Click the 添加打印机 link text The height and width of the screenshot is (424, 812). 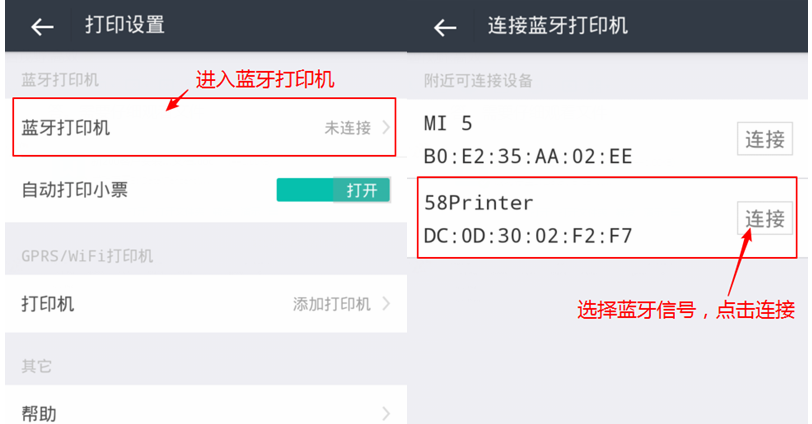point(332,304)
